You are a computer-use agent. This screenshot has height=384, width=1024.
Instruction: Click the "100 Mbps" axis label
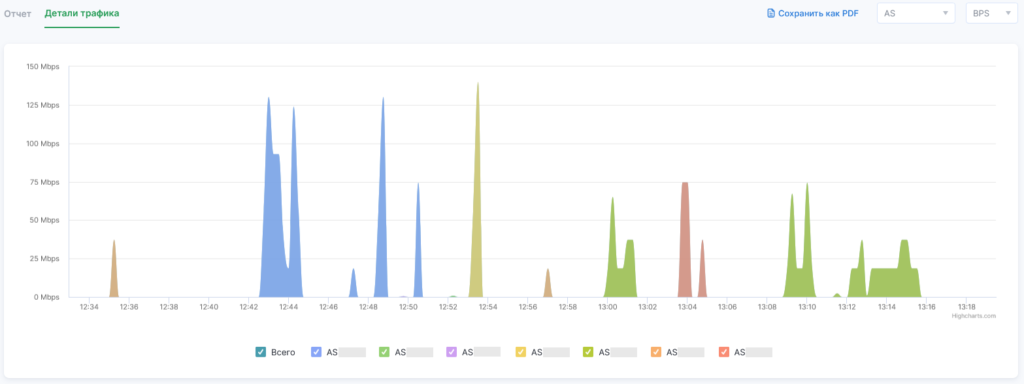tap(42, 144)
